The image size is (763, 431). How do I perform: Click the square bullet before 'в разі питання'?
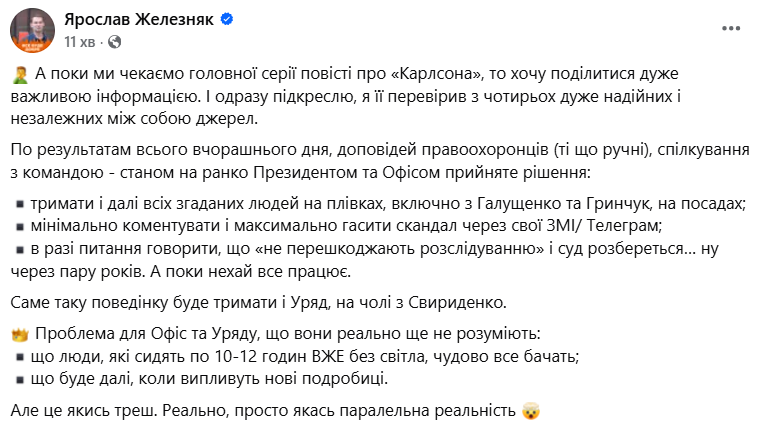(x=21, y=246)
